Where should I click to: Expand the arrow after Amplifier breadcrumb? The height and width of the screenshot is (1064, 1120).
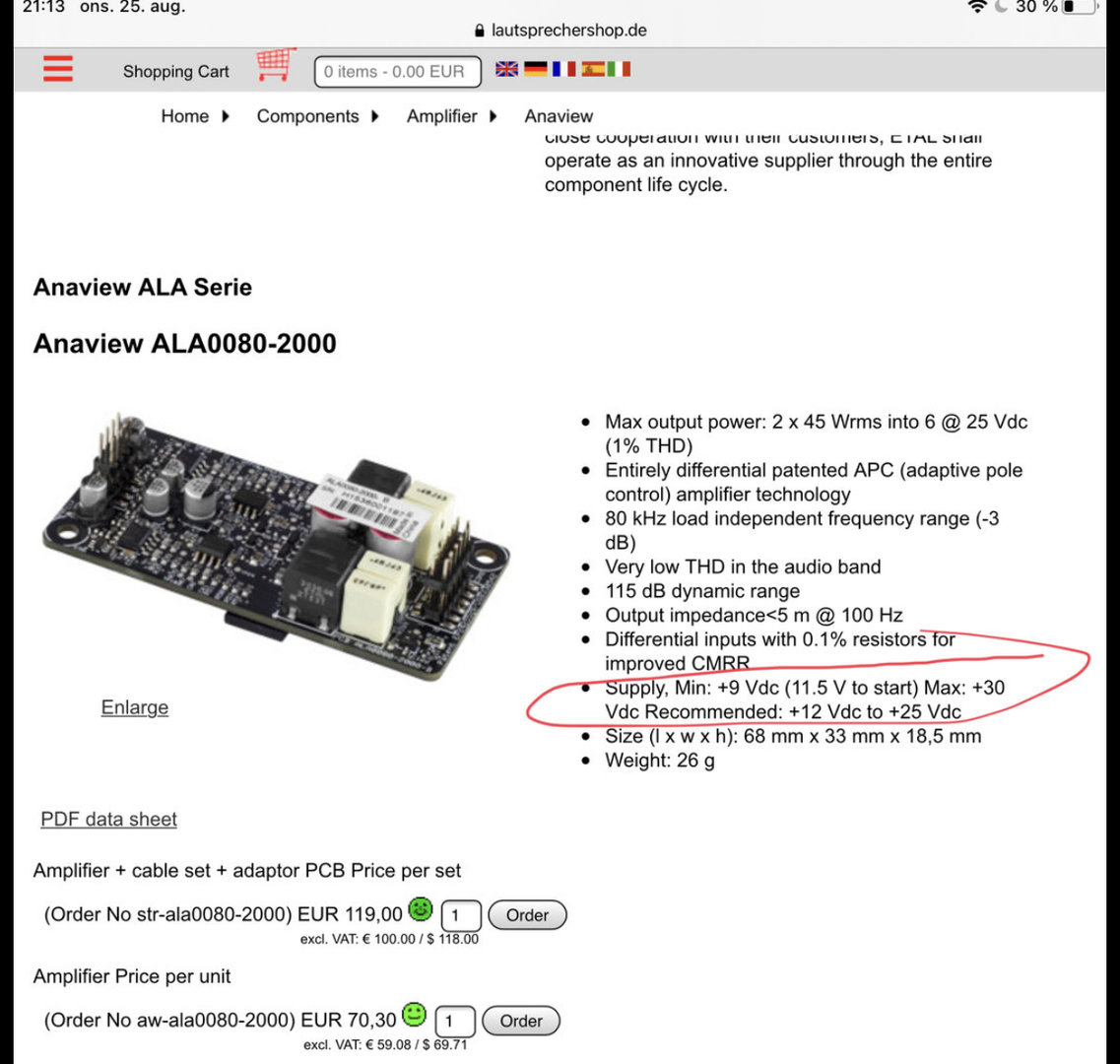(x=493, y=116)
